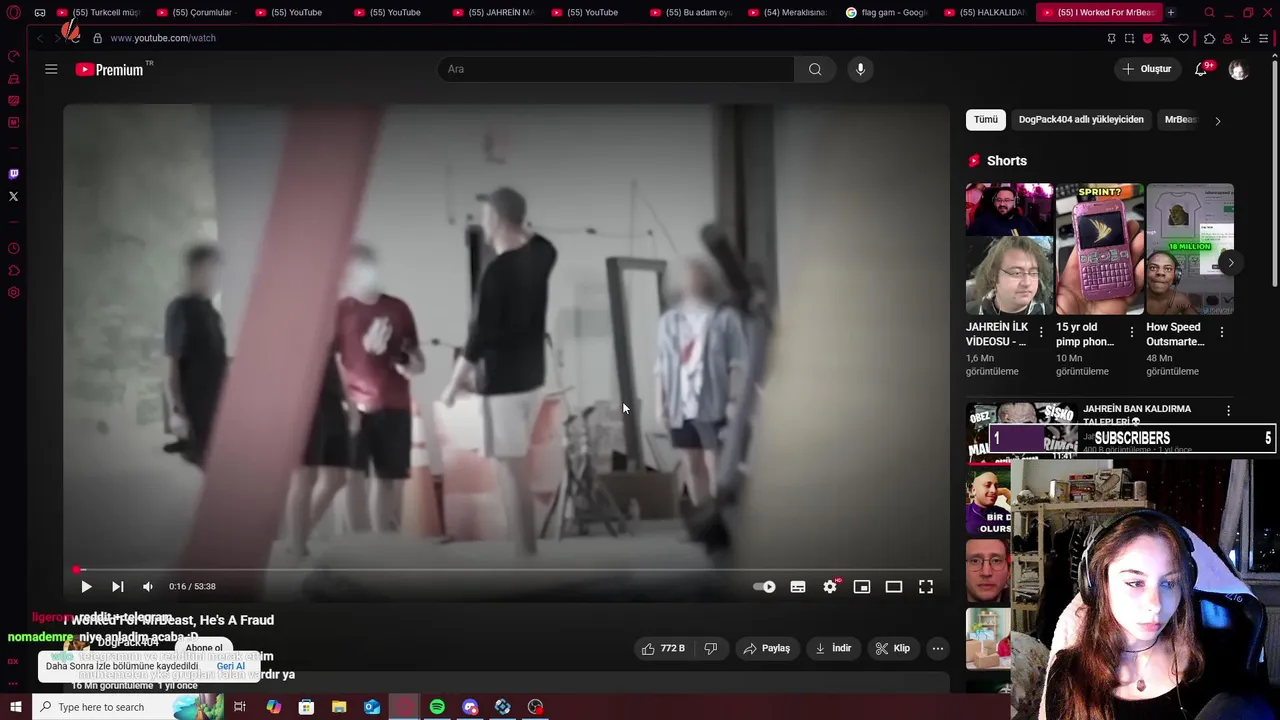Open JAHREİN İLK VİDEOSU short thumbnail
Image resolution: width=1280 pixels, height=720 pixels.
pyautogui.click(x=1009, y=249)
